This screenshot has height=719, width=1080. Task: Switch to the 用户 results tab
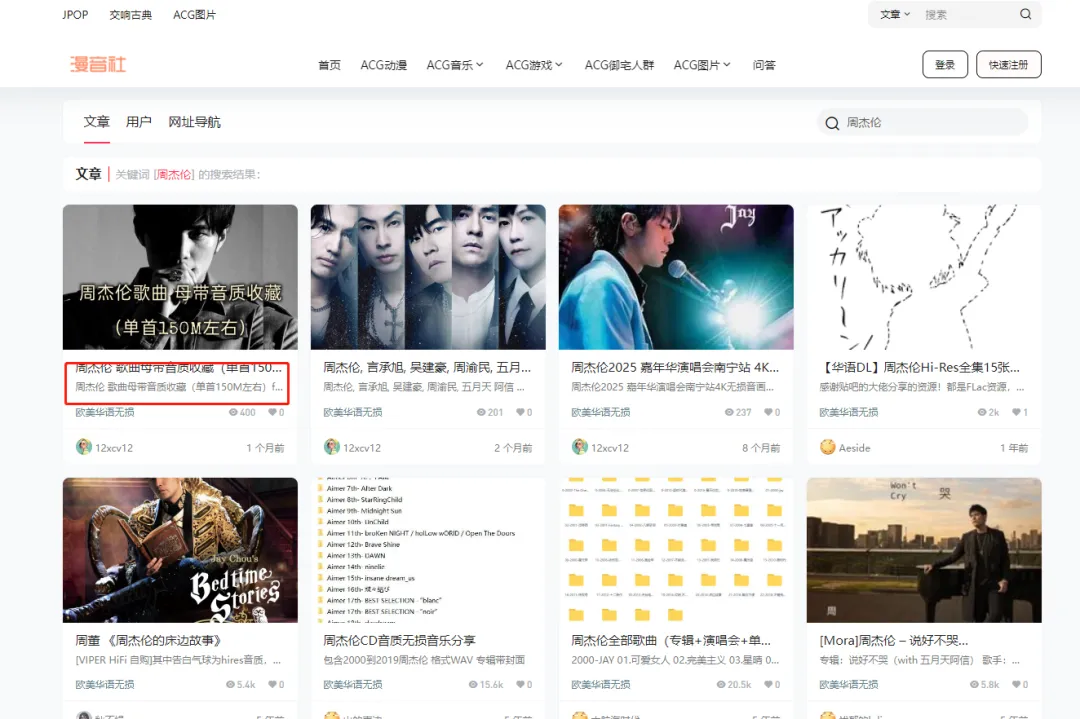click(138, 122)
